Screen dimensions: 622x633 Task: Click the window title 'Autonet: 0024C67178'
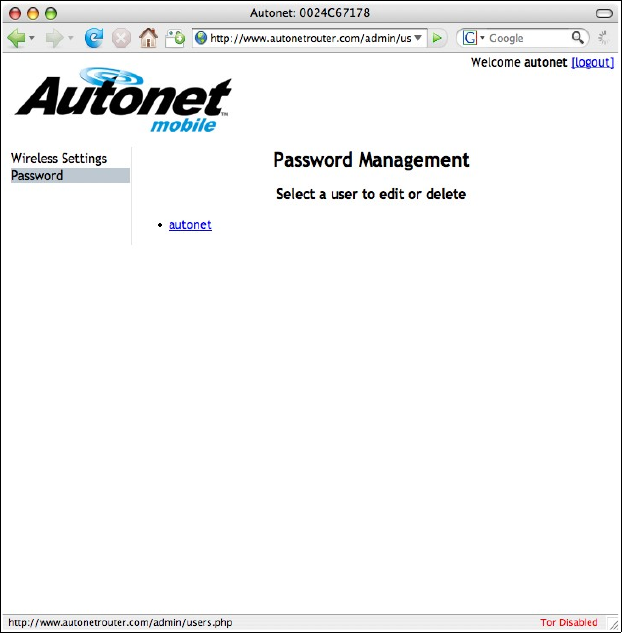[310, 13]
